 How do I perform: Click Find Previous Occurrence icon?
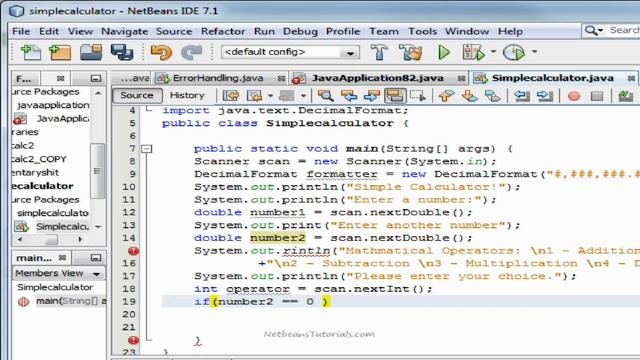[349, 96]
